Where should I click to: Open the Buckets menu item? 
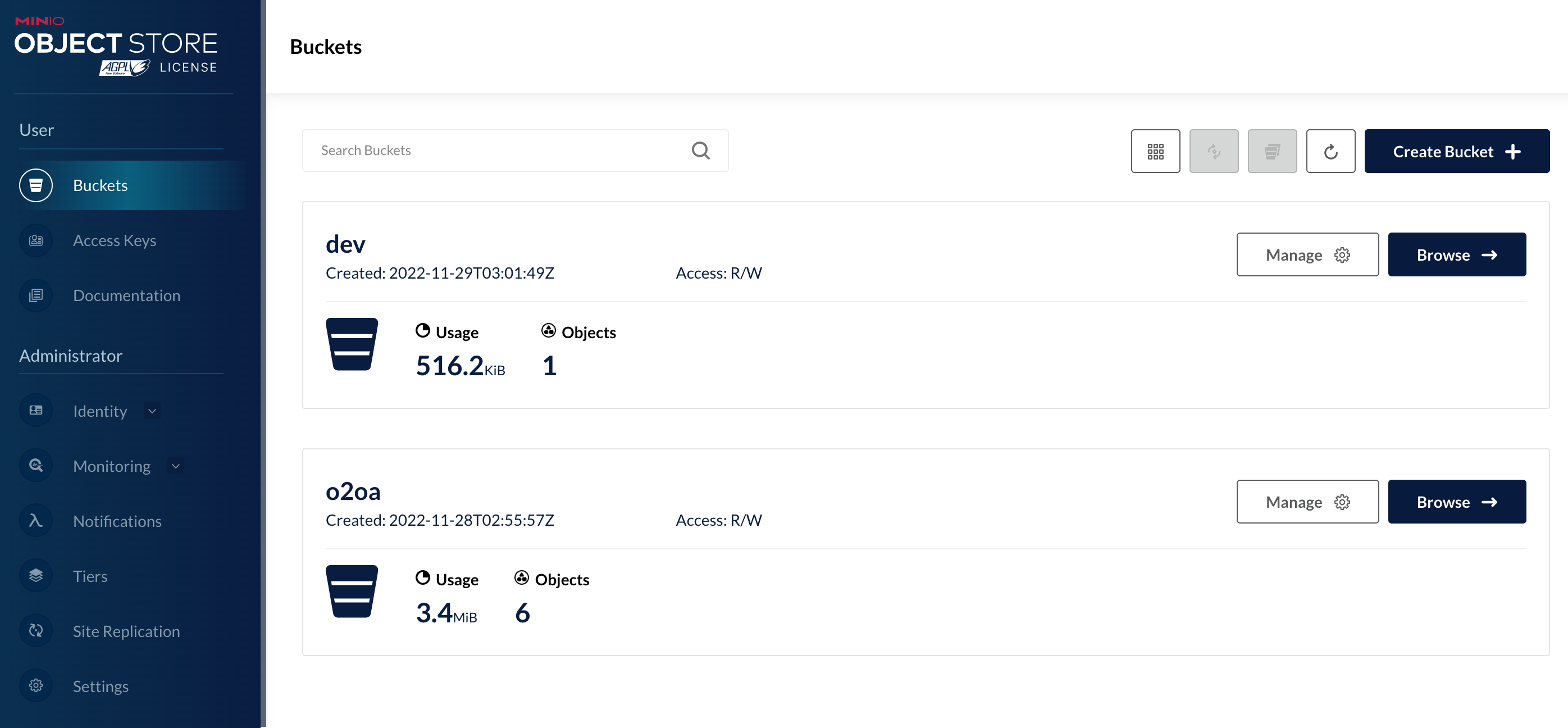101,186
